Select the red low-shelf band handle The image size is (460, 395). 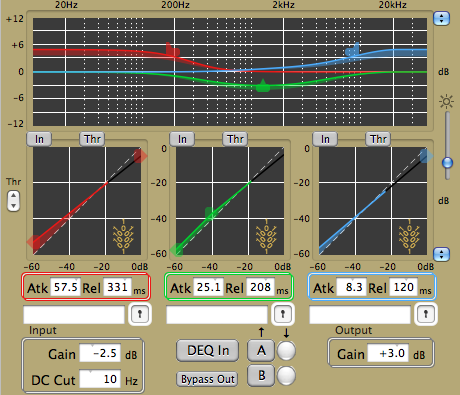tap(173, 50)
